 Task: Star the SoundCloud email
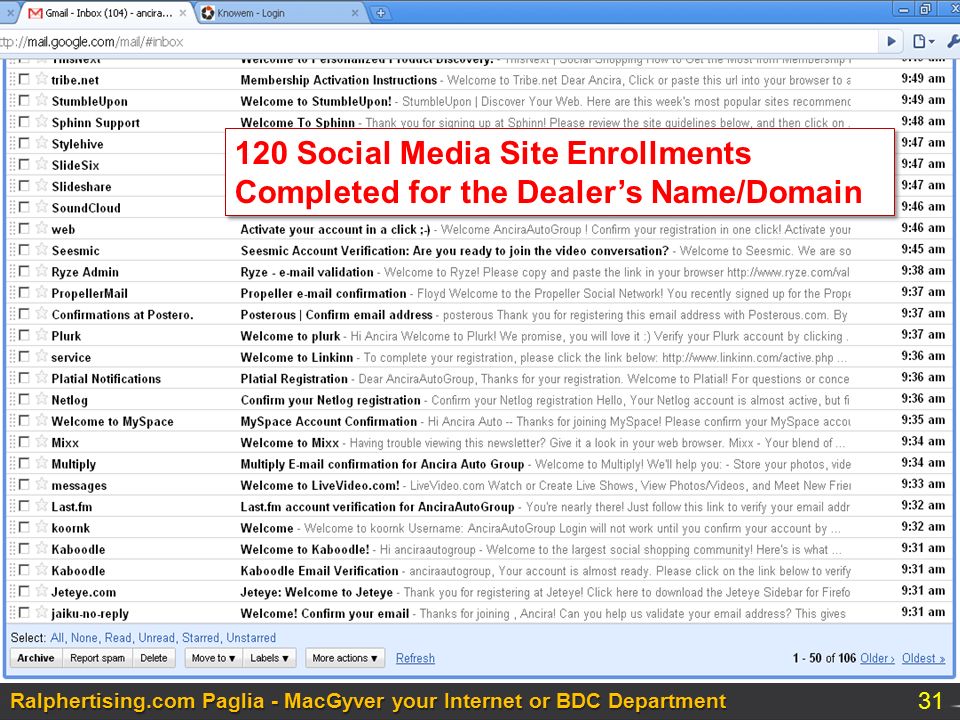pyautogui.click(x=42, y=206)
